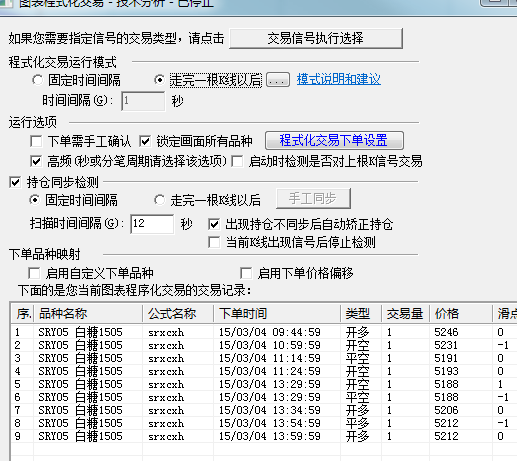The width and height of the screenshot is (517, 461).
Task: Select record 1 SRY05 白糖1505 cell
Action: coord(80,332)
